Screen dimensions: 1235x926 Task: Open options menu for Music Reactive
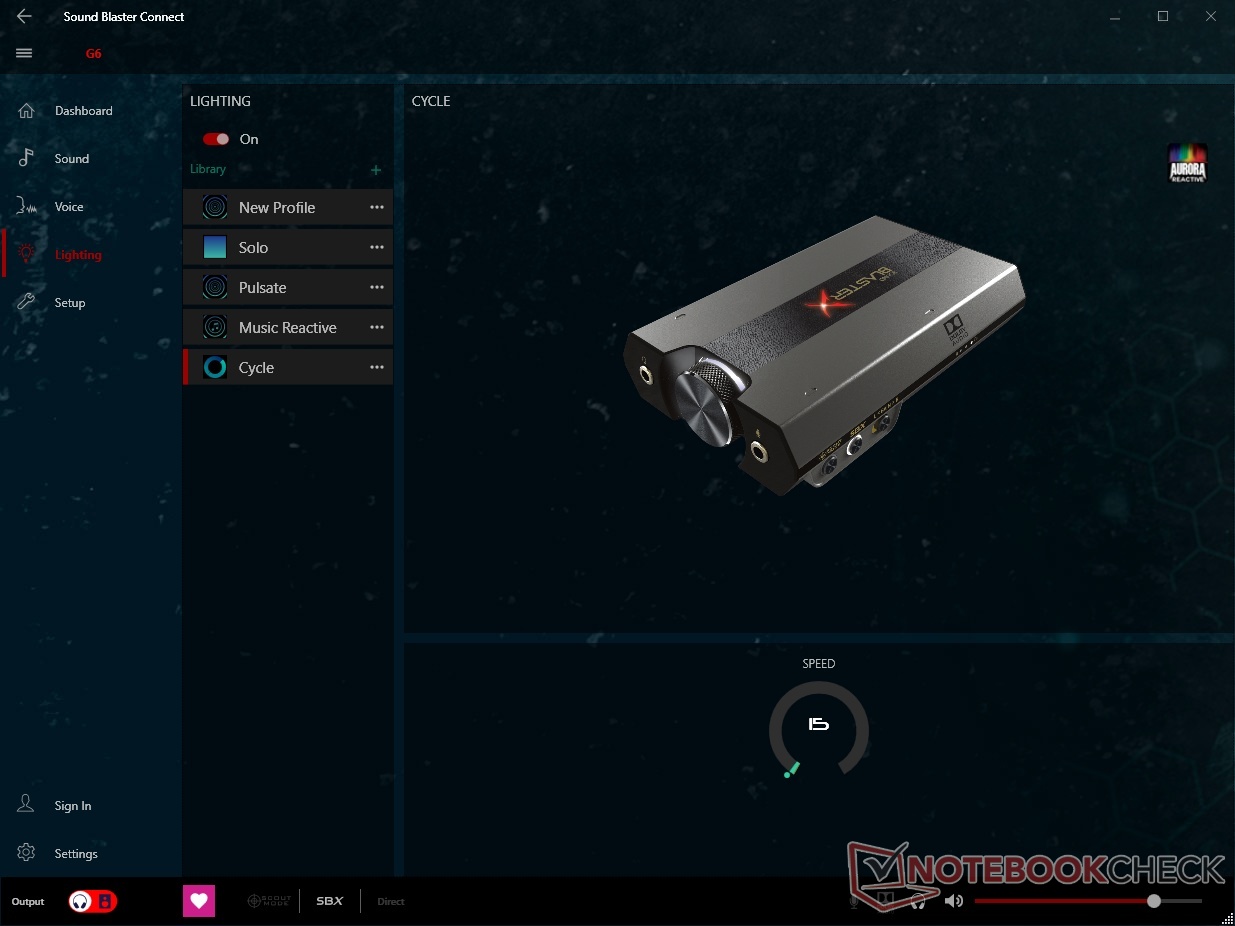point(377,327)
